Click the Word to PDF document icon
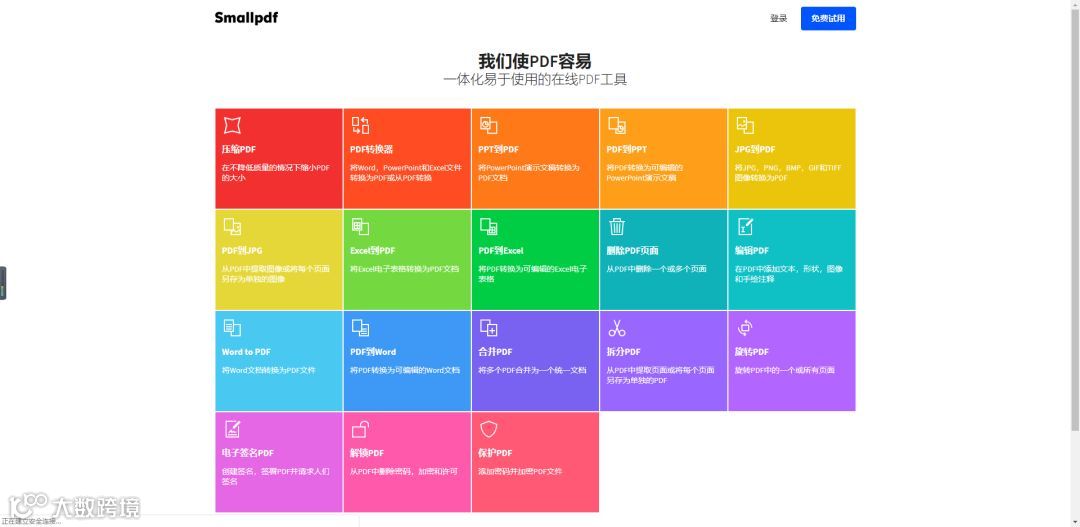The image size is (1080, 527). tap(232, 328)
